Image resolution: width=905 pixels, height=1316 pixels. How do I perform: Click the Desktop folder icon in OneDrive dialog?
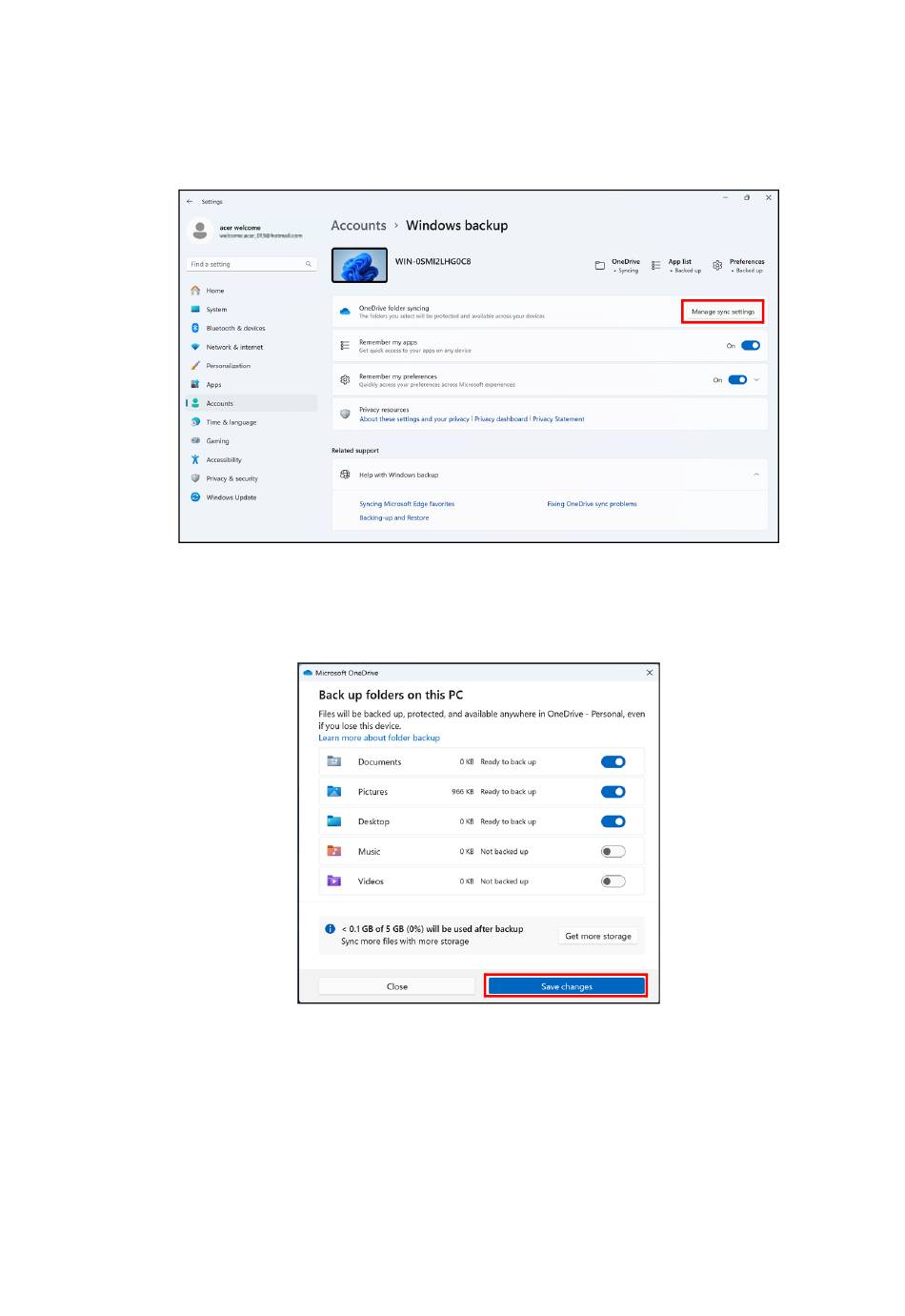334,820
